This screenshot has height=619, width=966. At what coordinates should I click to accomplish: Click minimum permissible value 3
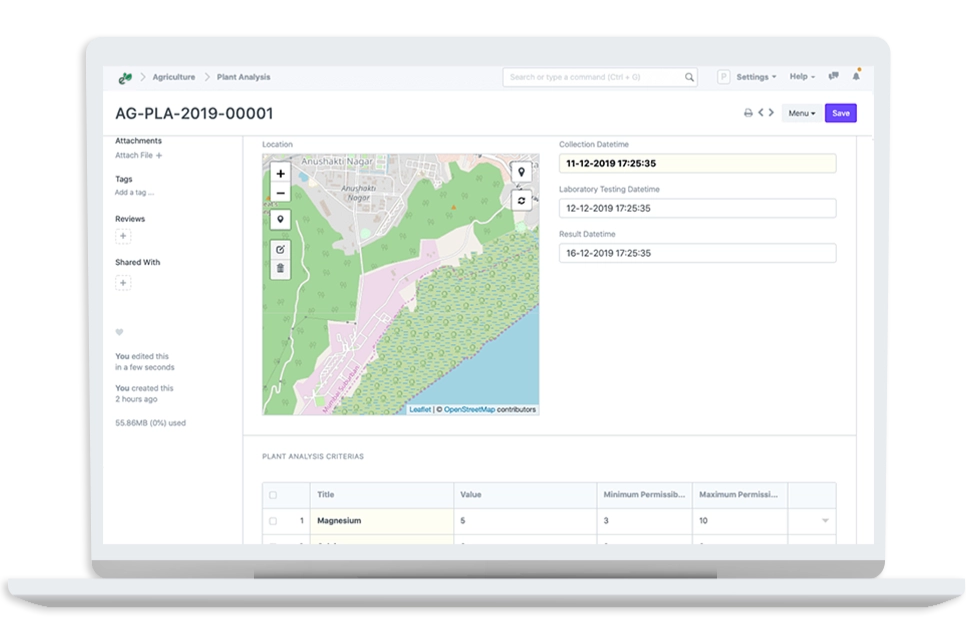[x=644, y=521]
